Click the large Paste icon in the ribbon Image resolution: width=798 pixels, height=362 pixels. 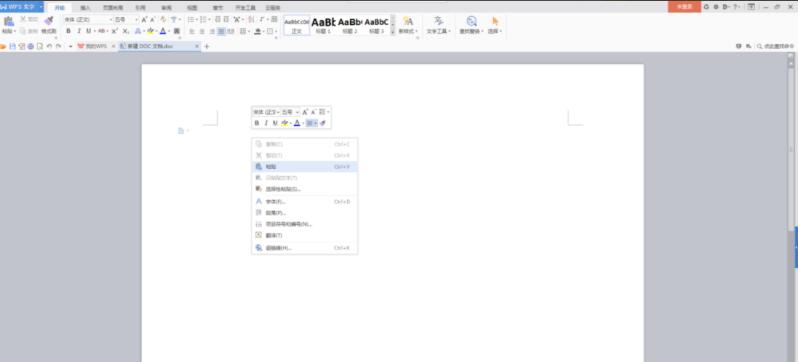click(9, 21)
